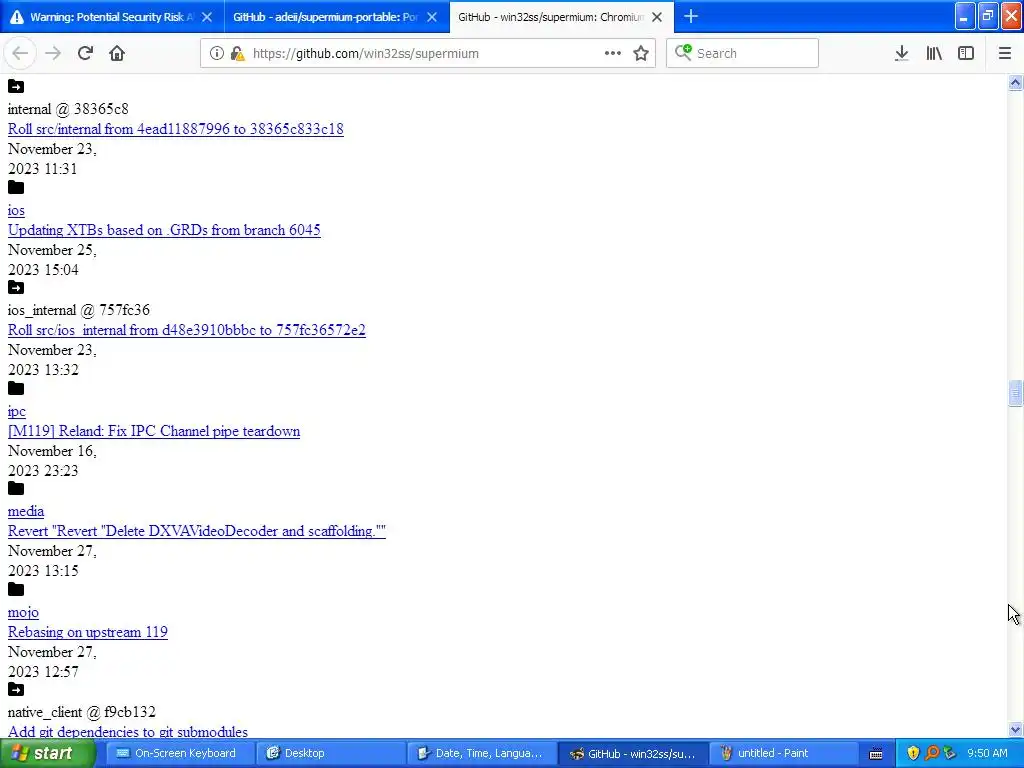
Task: Open a new browser tab
Action: click(x=691, y=16)
